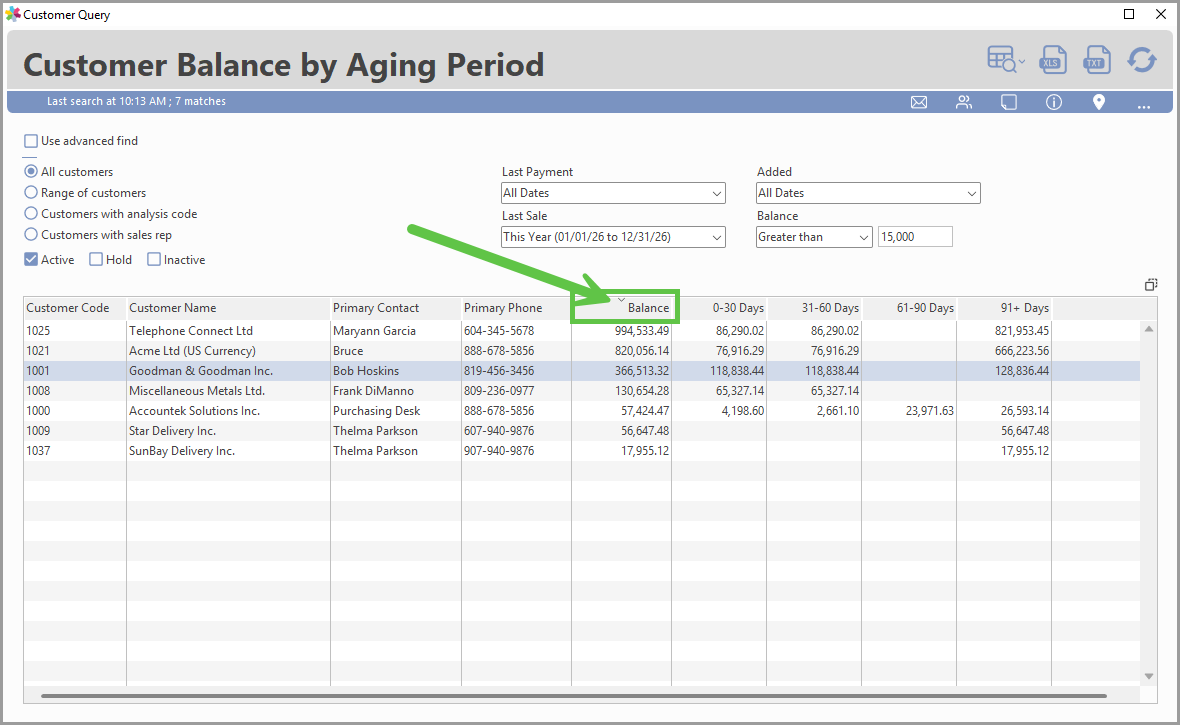This screenshot has height=725, width=1180.
Task: Export results to TXT file
Action: click(1096, 59)
